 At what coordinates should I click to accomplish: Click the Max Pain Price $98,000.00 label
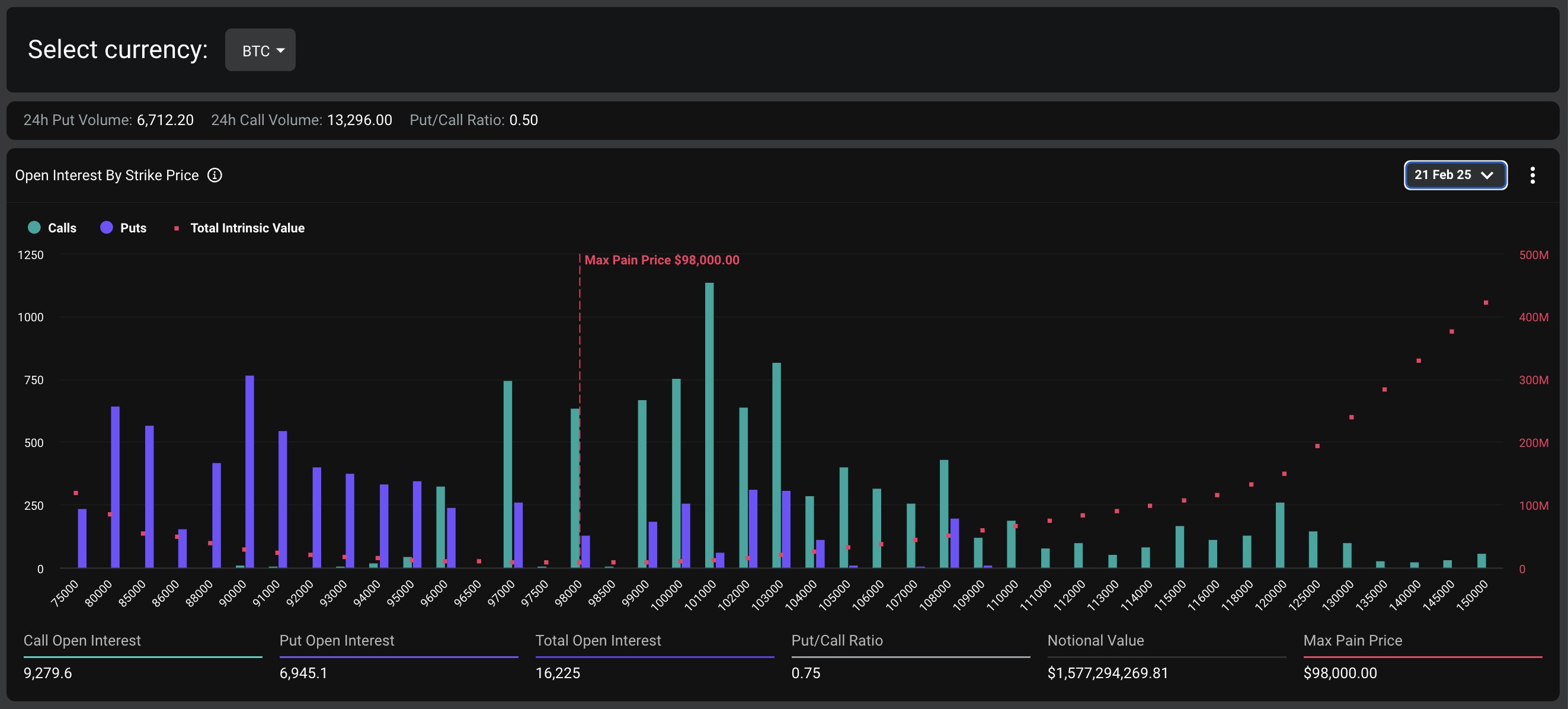click(661, 260)
